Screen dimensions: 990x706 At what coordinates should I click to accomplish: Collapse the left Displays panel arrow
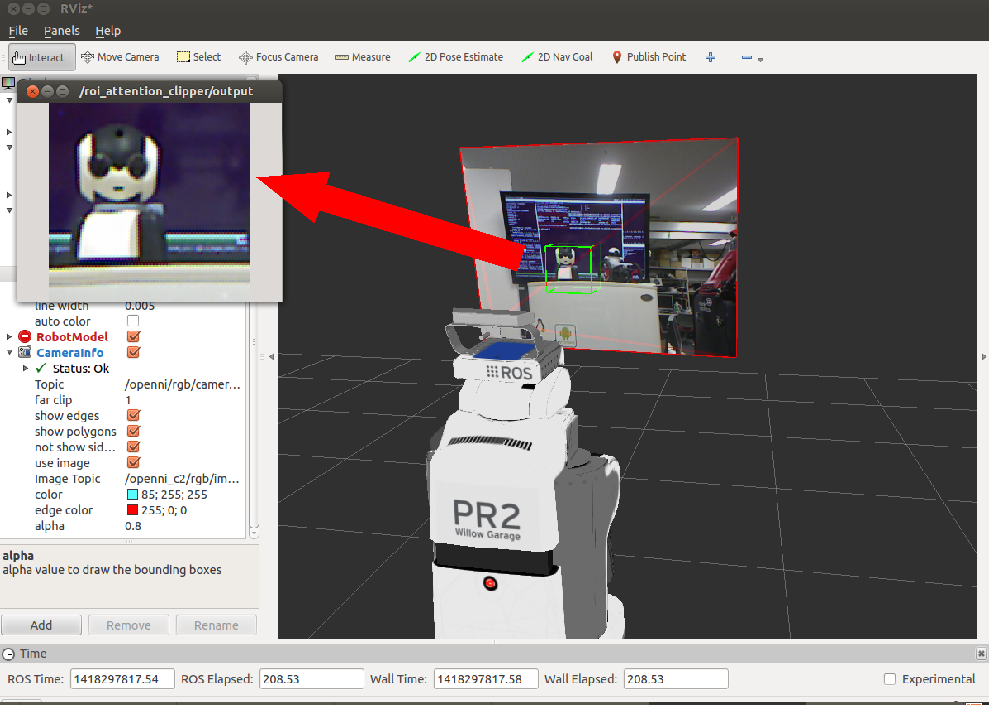[271, 357]
